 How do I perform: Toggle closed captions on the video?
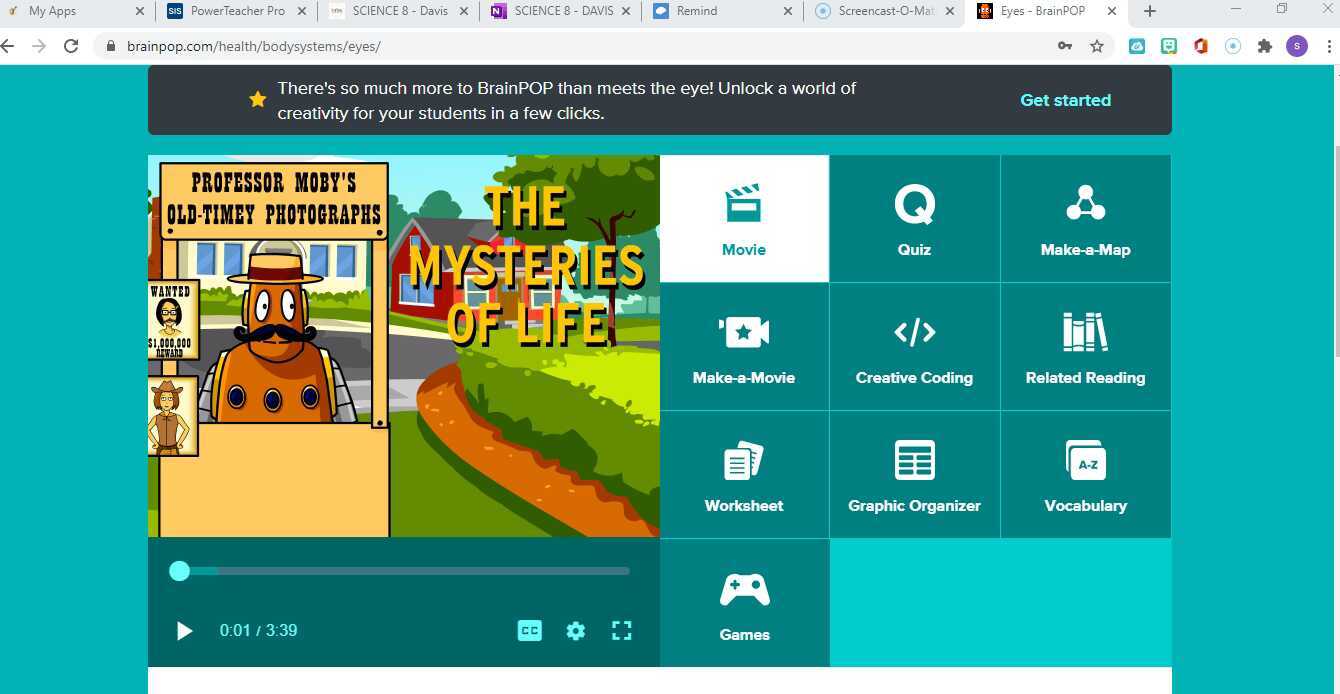529,630
